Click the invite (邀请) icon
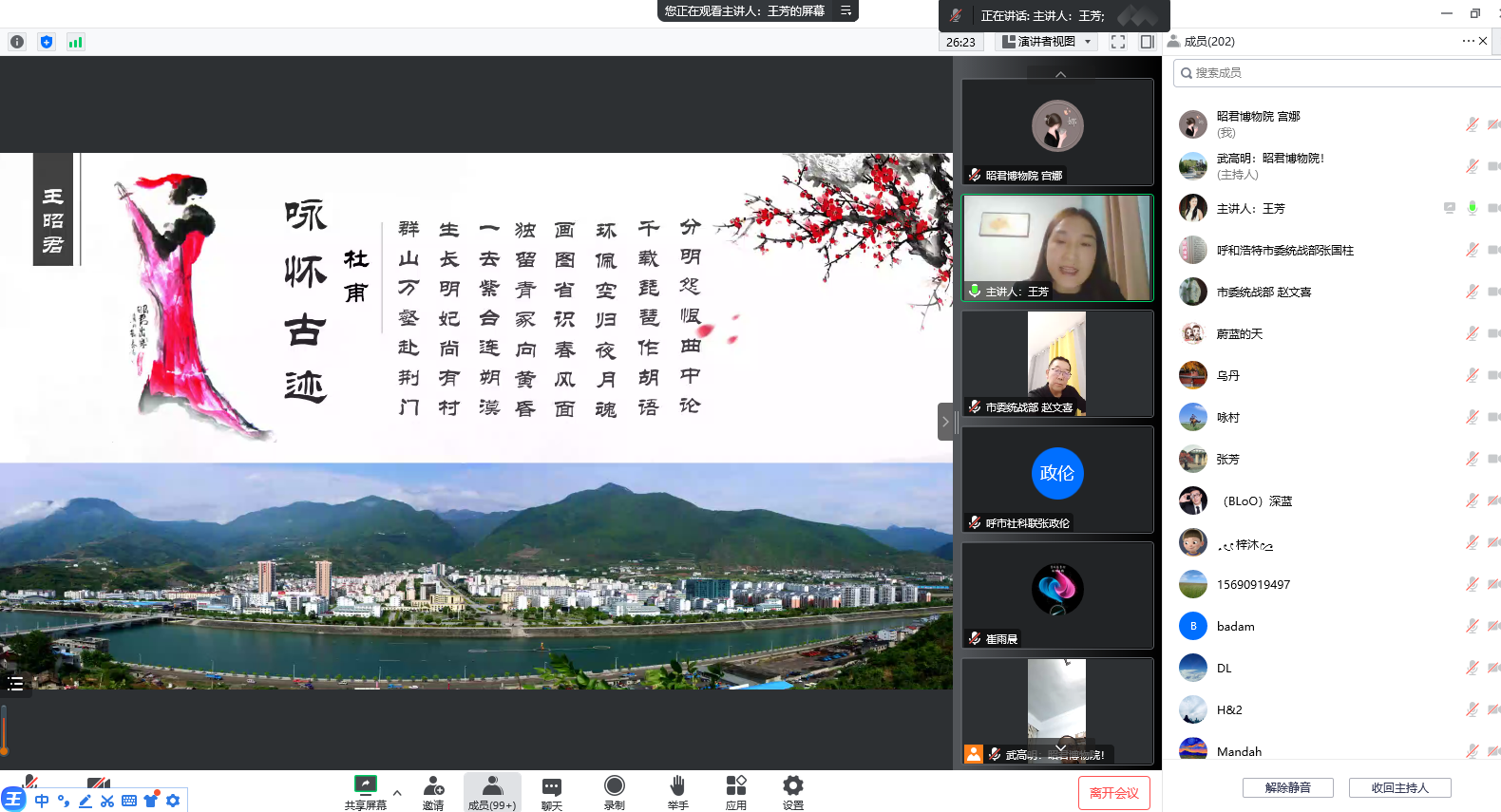The height and width of the screenshot is (812, 1501). click(x=433, y=792)
